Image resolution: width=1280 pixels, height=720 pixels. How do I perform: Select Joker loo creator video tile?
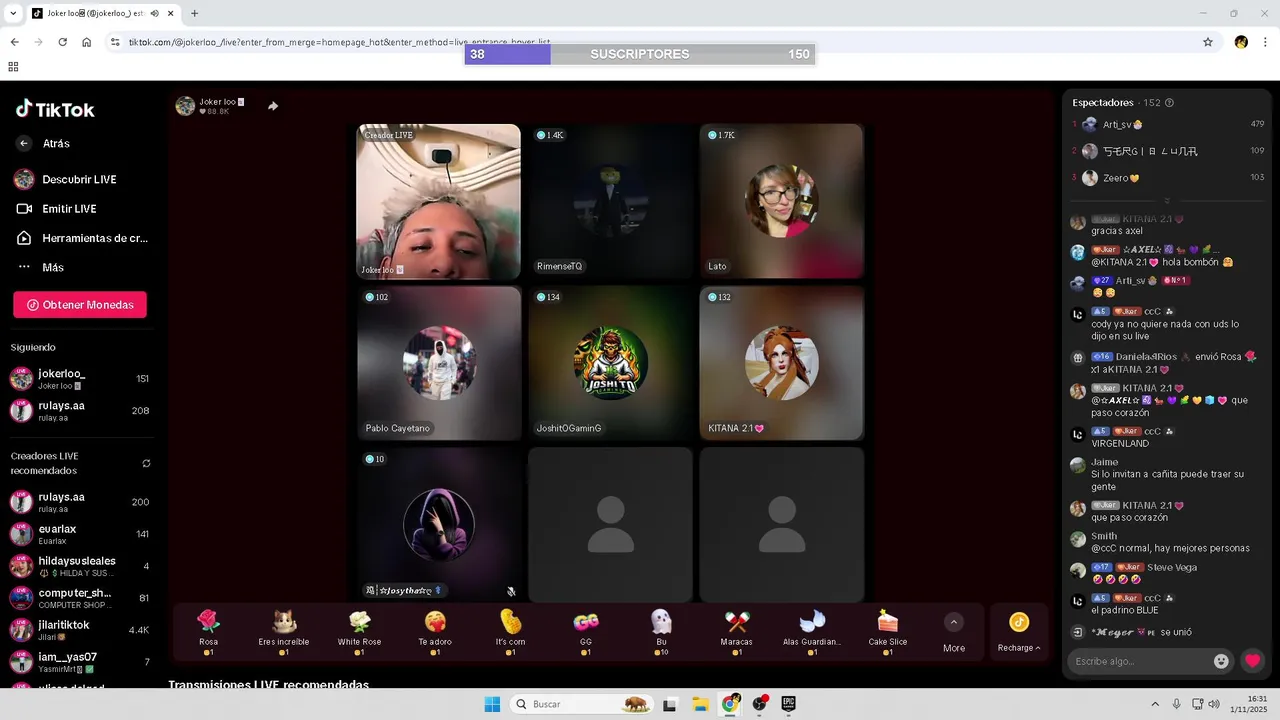coord(439,201)
